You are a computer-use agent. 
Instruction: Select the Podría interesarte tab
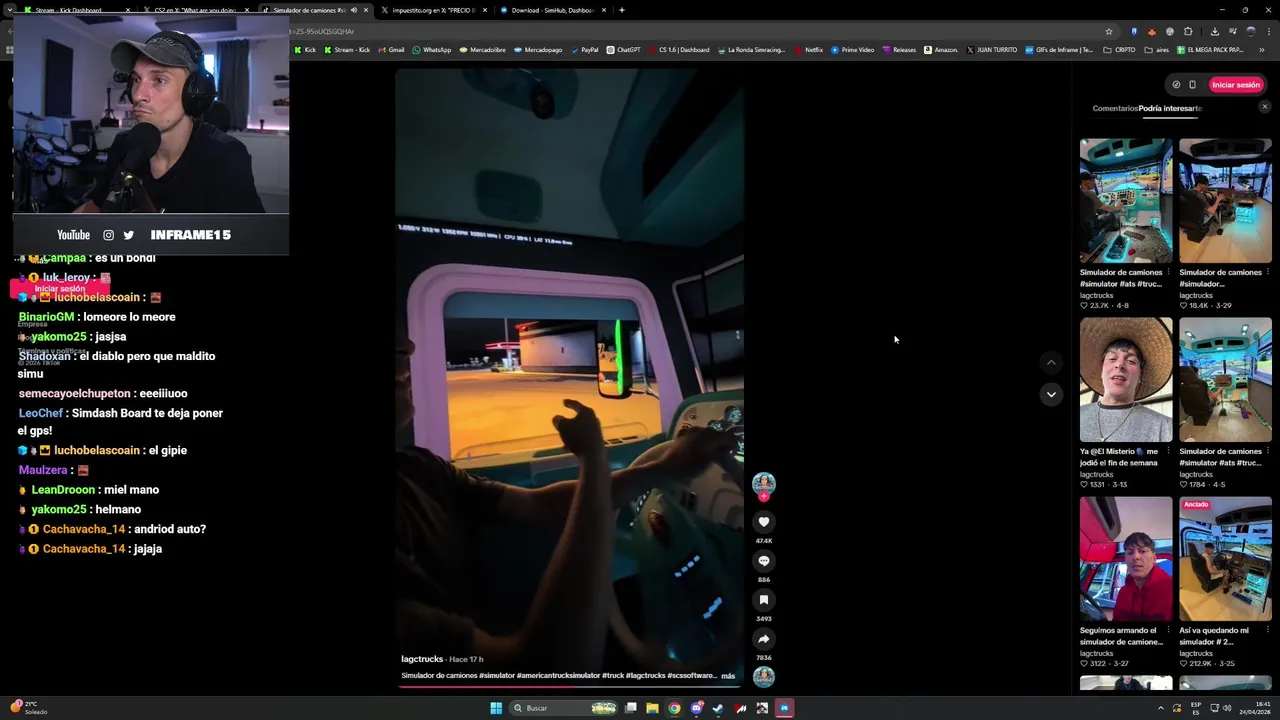coord(1170,108)
